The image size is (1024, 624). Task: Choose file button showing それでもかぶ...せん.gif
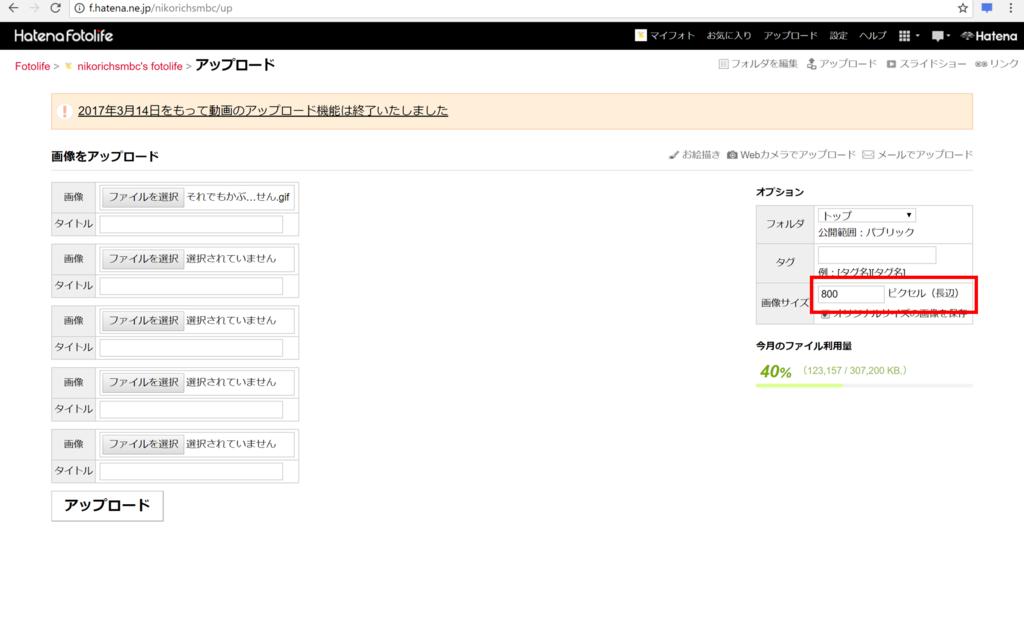click(x=142, y=197)
